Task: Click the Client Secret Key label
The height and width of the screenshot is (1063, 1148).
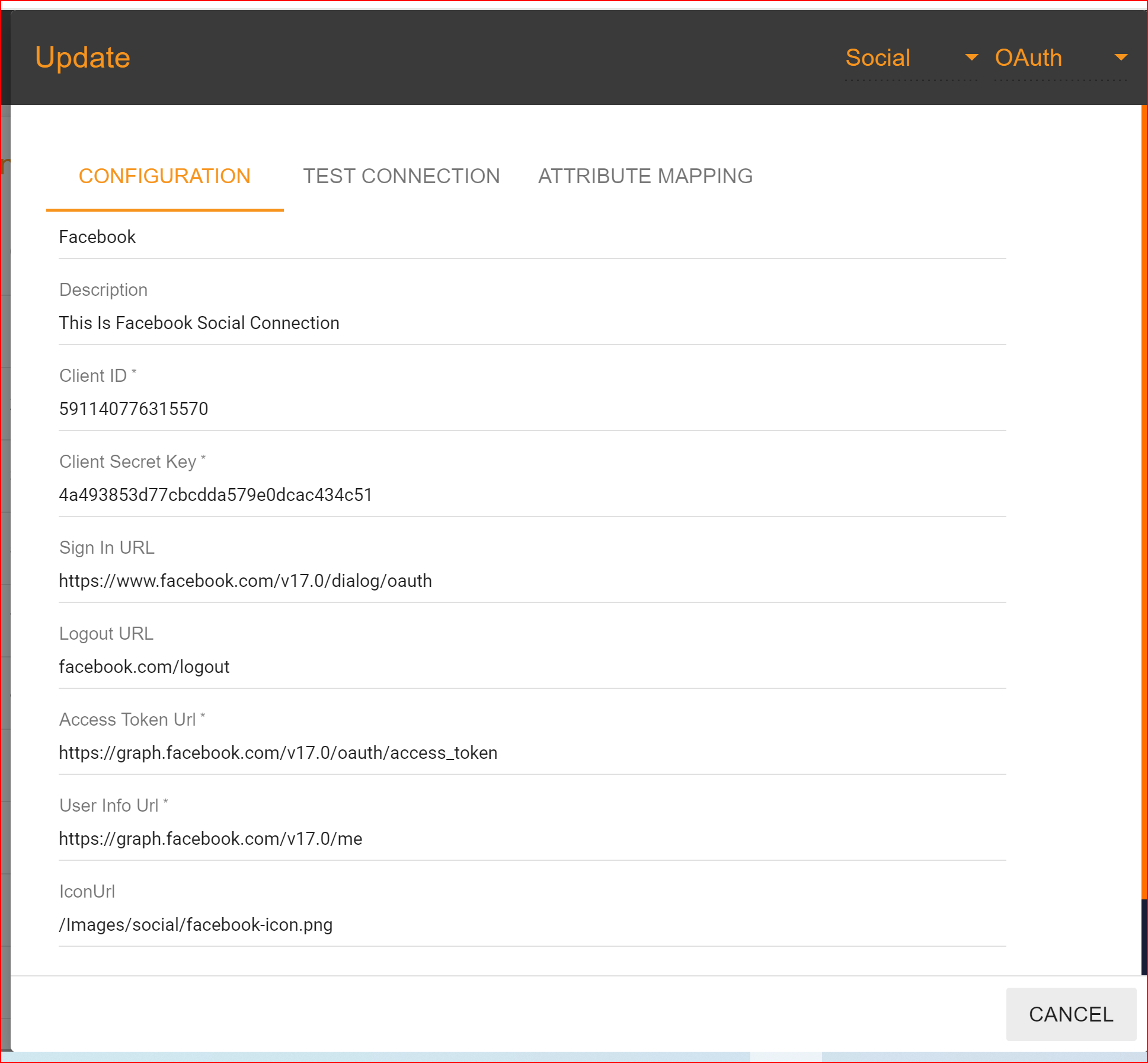Action: (x=133, y=462)
